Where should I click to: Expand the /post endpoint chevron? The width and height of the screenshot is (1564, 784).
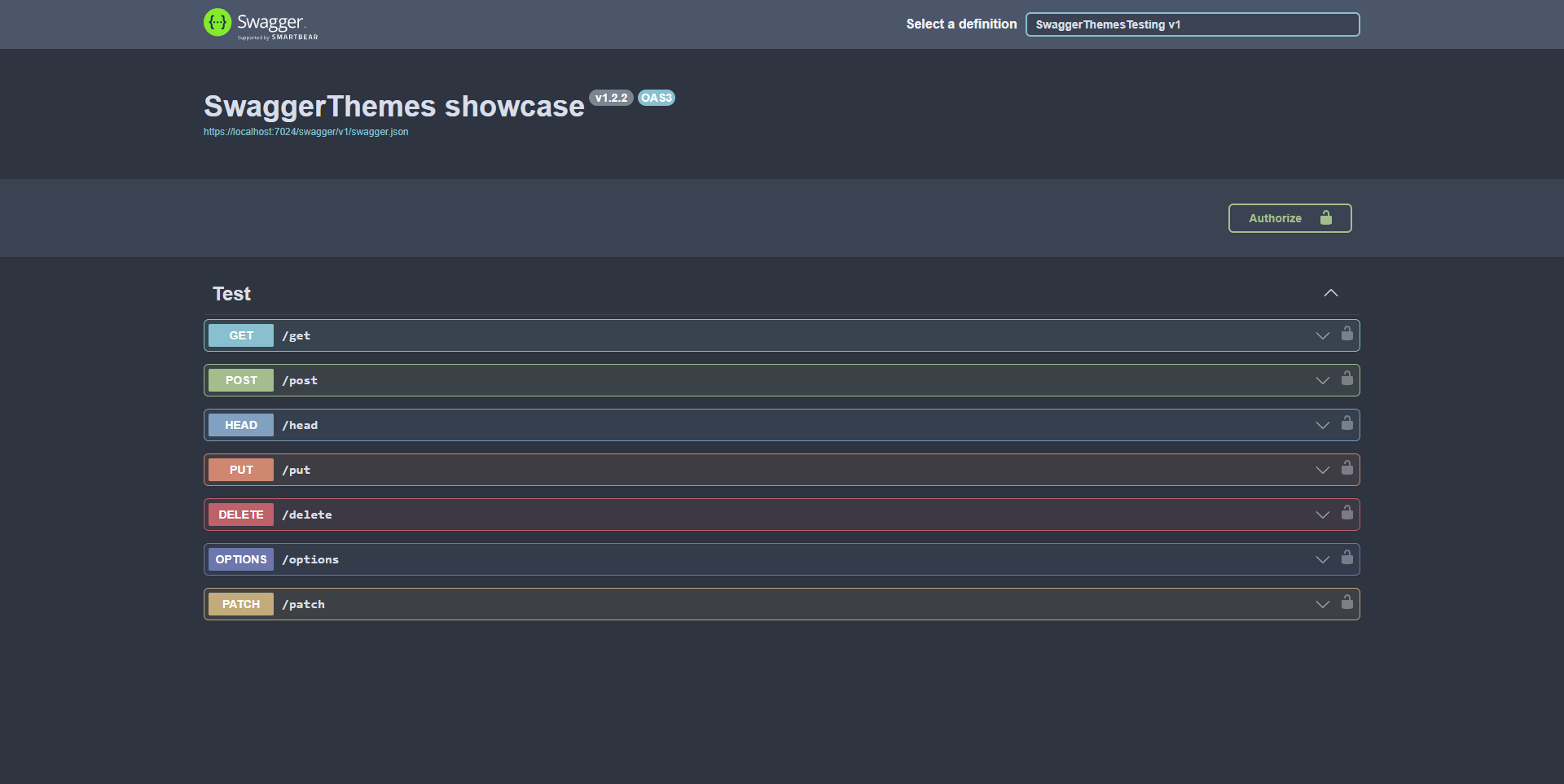(x=1323, y=380)
